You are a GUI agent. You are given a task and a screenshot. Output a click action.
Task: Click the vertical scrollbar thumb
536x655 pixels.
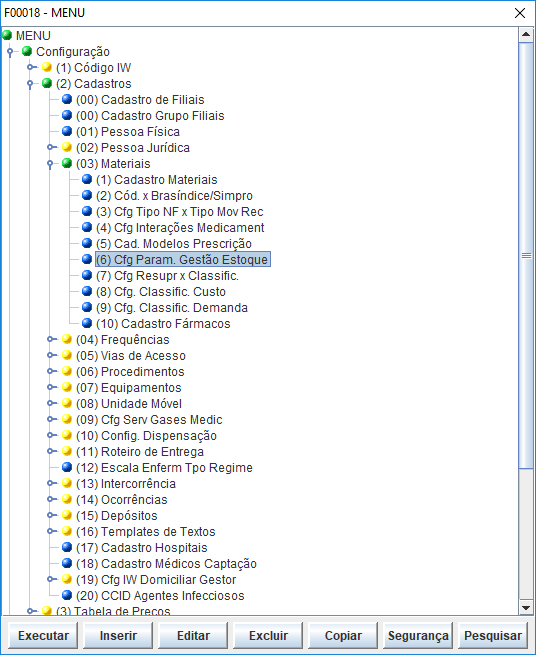[526, 255]
